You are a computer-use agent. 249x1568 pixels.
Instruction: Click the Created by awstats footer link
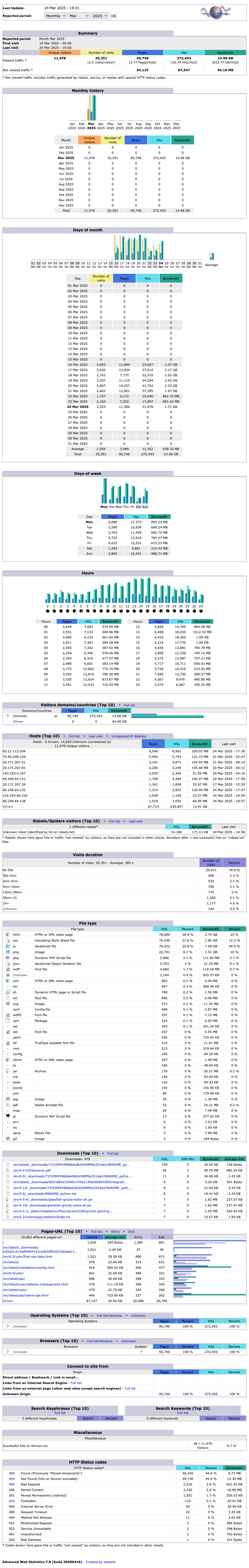click(x=100, y=1562)
